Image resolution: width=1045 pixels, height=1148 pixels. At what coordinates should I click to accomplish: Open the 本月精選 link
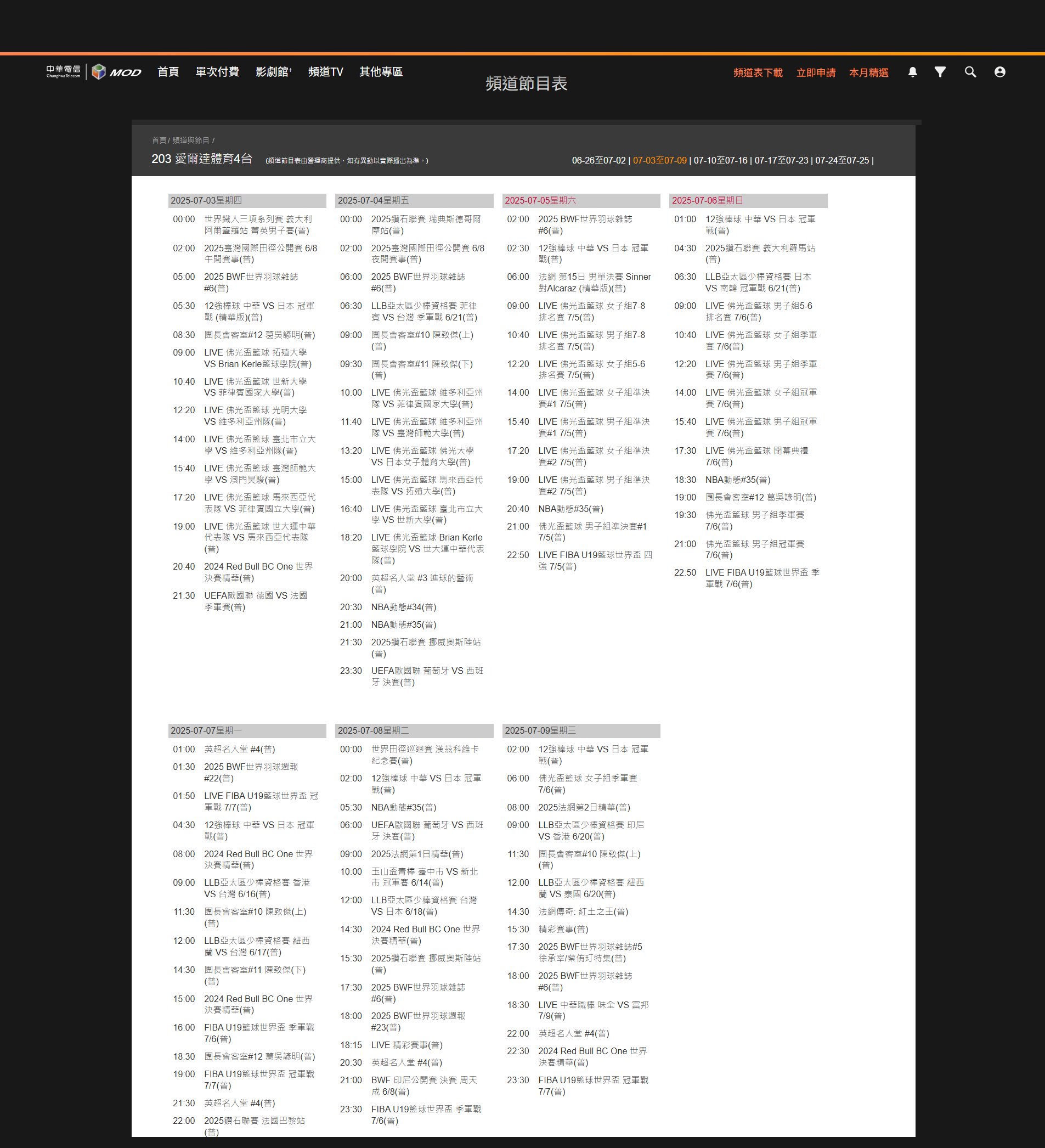point(868,72)
